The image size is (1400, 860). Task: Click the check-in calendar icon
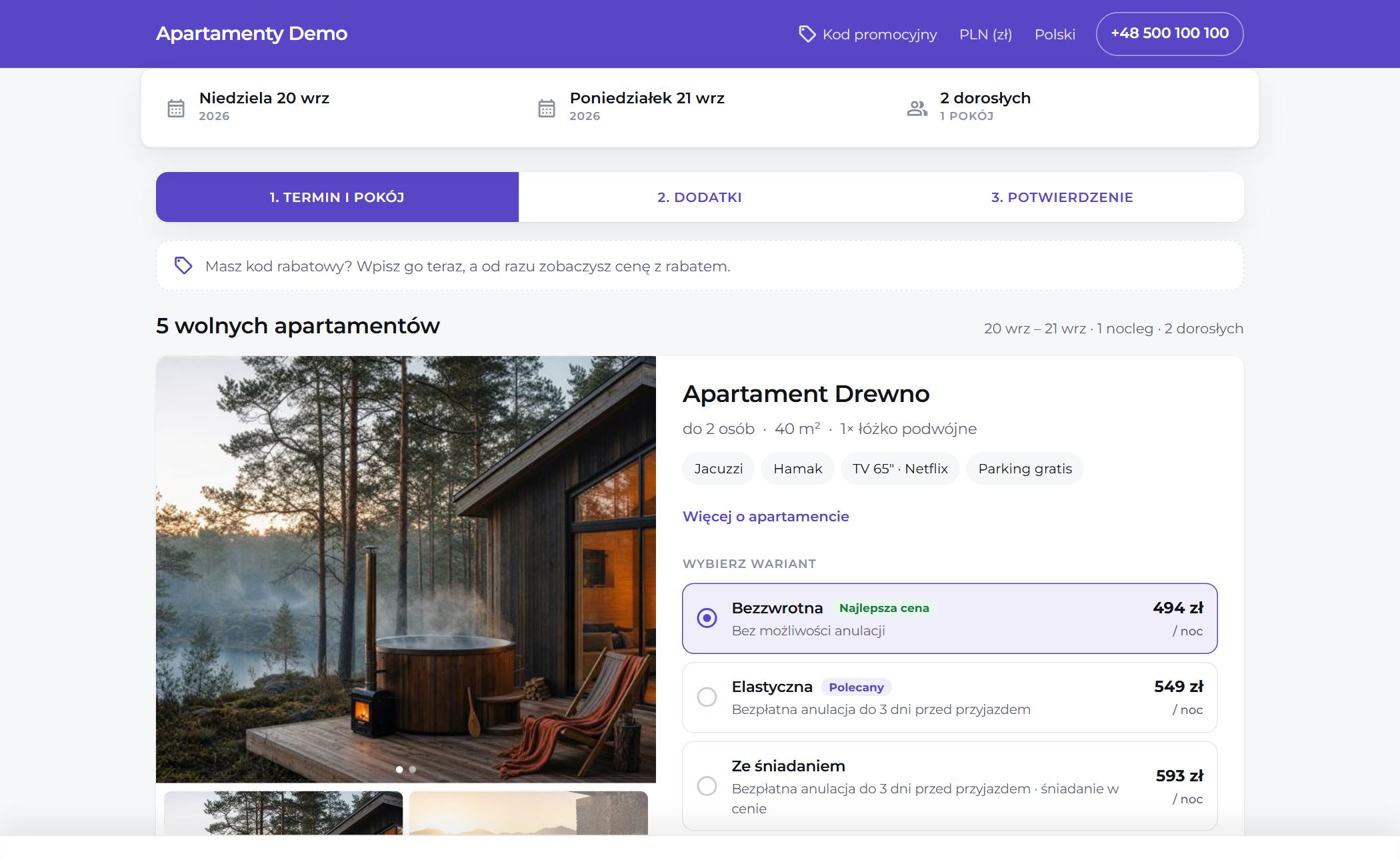tap(176, 108)
